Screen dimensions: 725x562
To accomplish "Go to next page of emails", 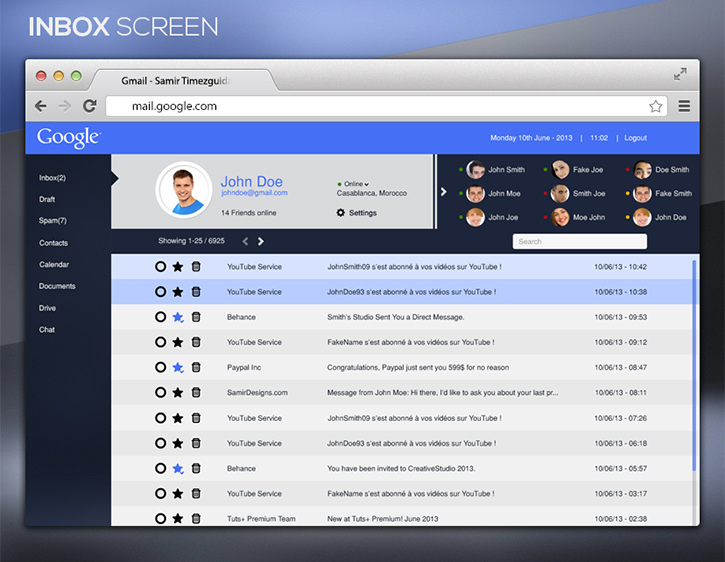I will click(x=261, y=241).
